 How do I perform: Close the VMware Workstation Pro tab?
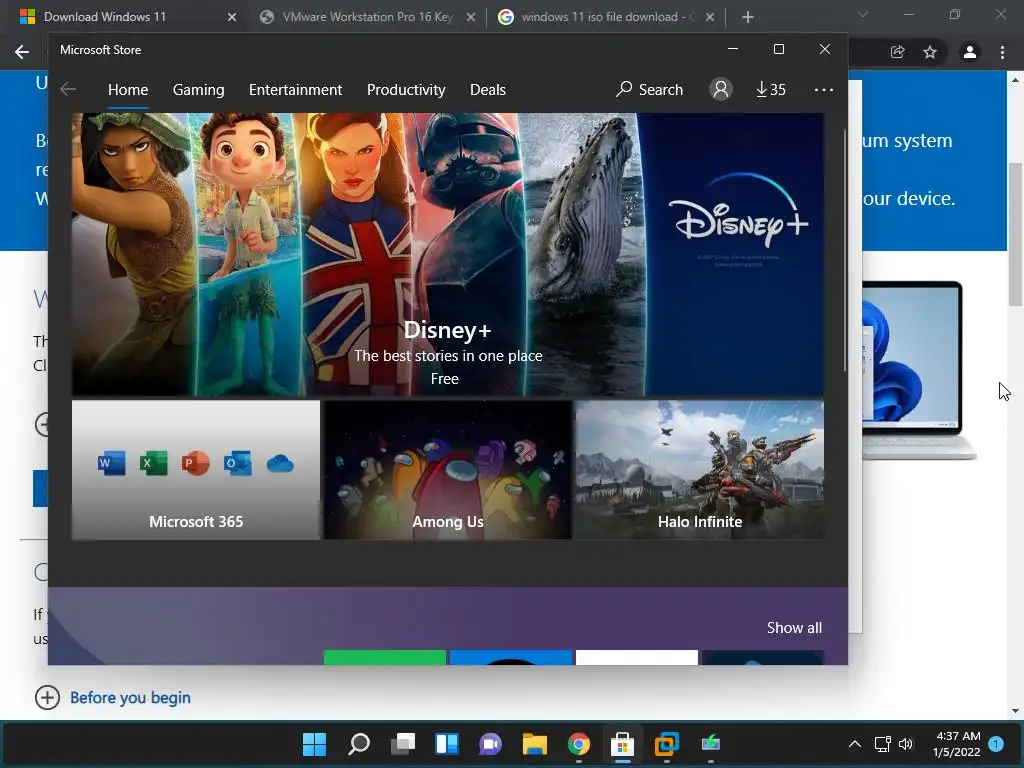(x=470, y=17)
